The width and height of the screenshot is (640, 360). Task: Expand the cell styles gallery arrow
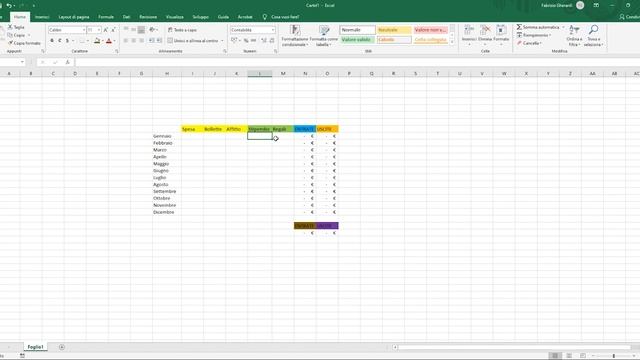tap(452, 42)
